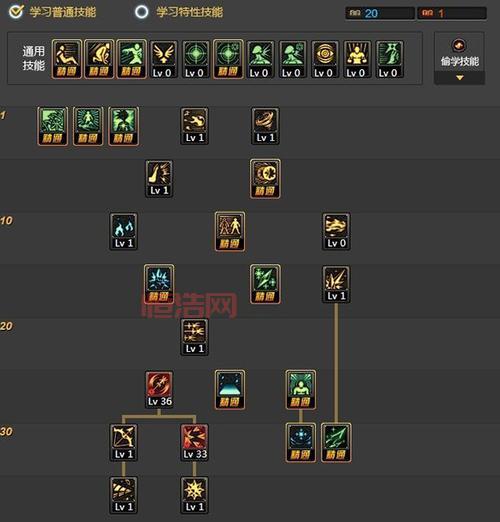Click the golden wings skill at Lv 0
This screenshot has height=522, width=500.
tap(162, 59)
